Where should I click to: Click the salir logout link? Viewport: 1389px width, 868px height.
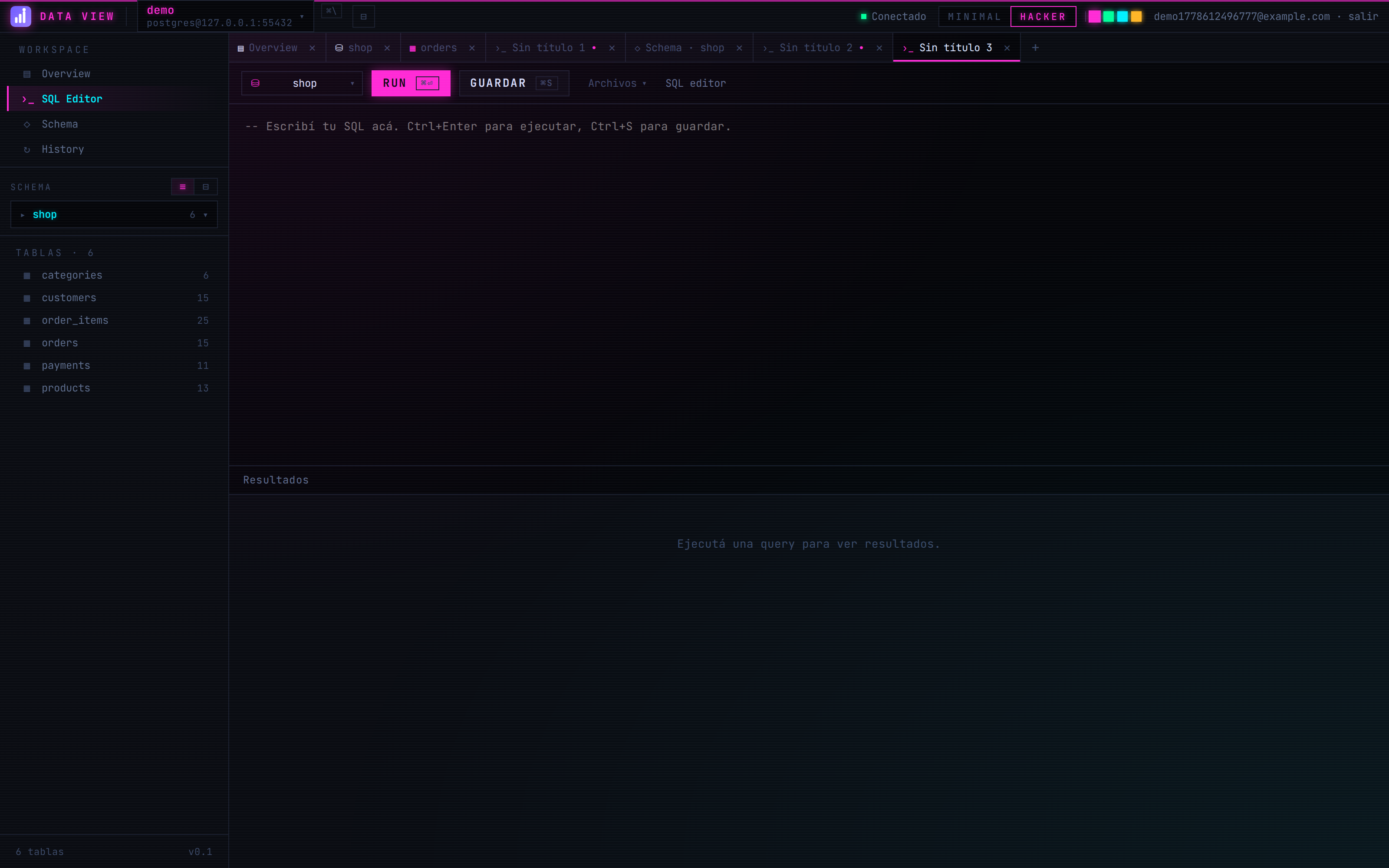point(1363,16)
